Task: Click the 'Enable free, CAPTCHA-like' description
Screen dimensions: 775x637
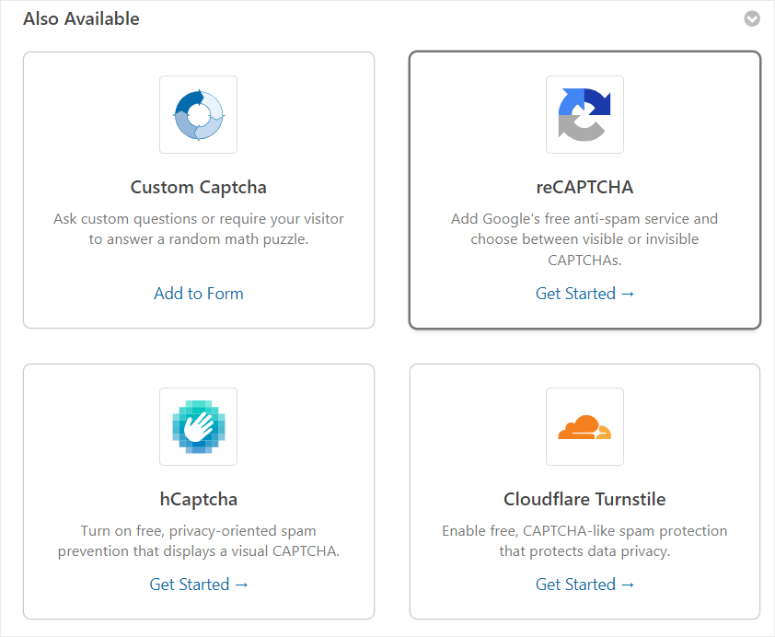Action: click(585, 541)
